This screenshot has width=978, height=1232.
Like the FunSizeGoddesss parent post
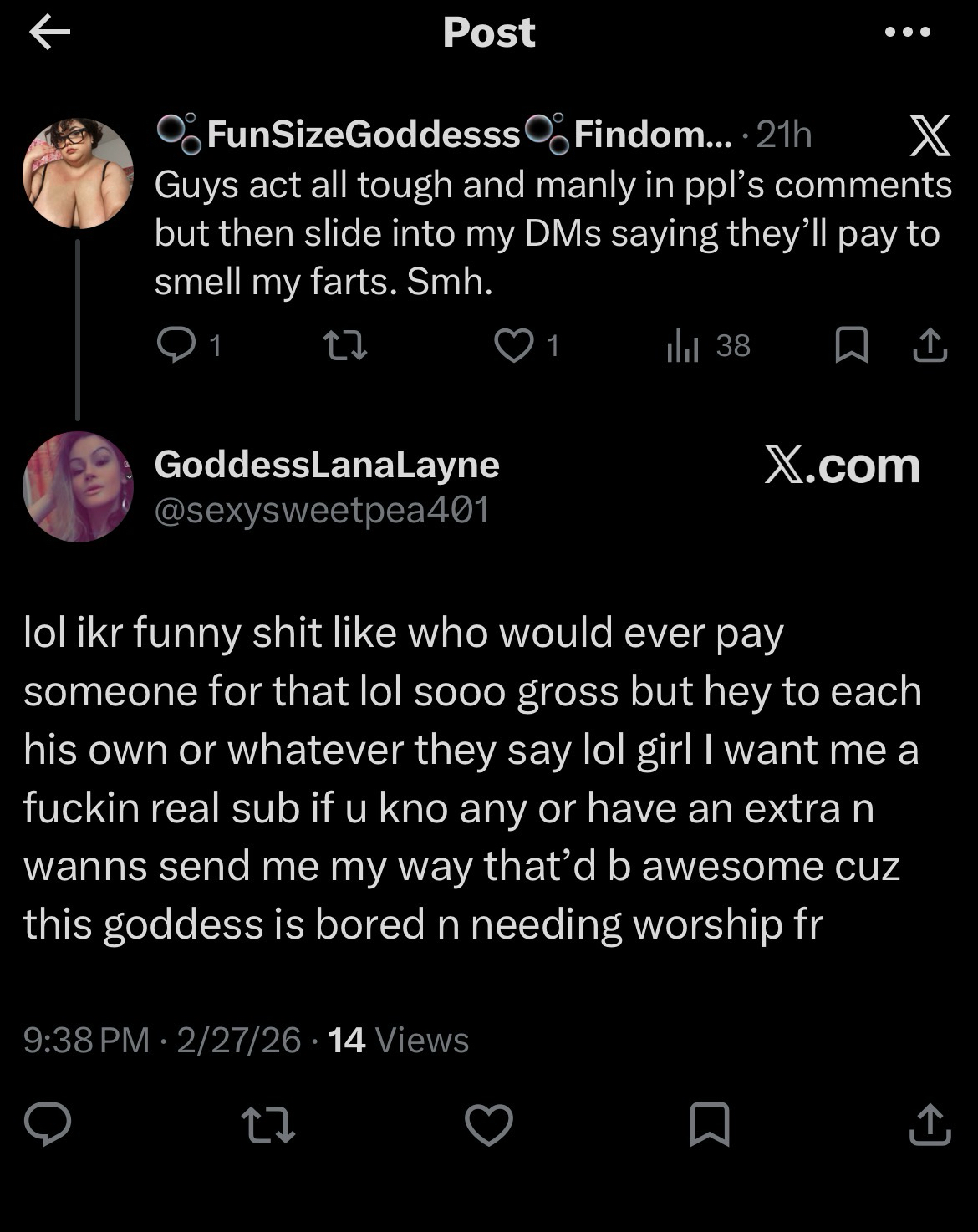(x=513, y=346)
